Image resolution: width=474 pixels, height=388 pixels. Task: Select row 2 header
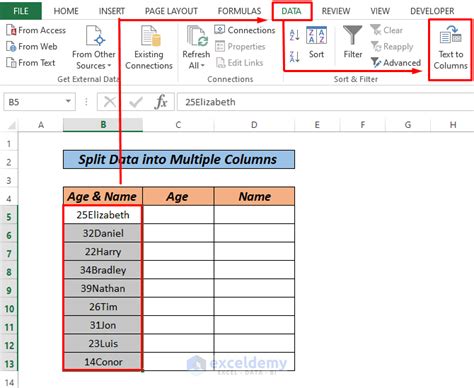click(9, 162)
